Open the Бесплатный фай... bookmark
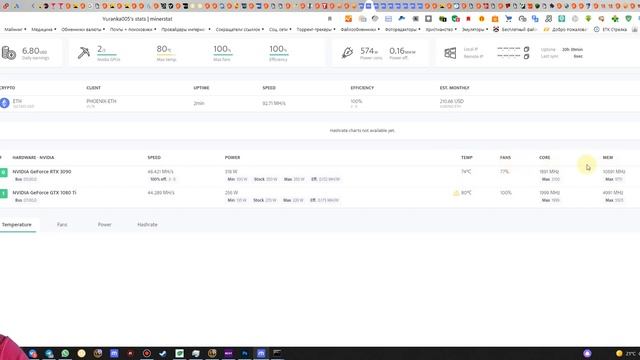This screenshot has width=640, height=360. (515, 29)
